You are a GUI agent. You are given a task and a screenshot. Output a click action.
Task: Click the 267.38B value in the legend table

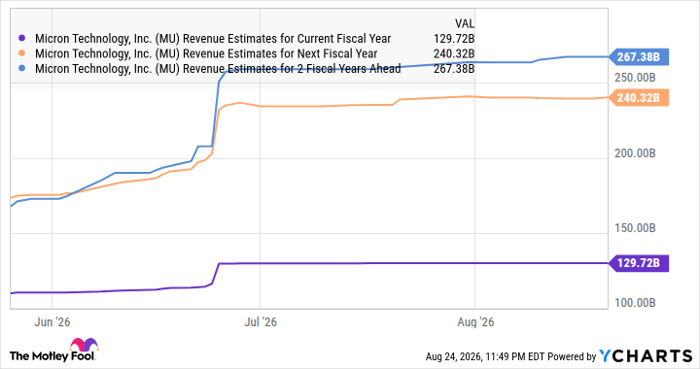[x=454, y=69]
